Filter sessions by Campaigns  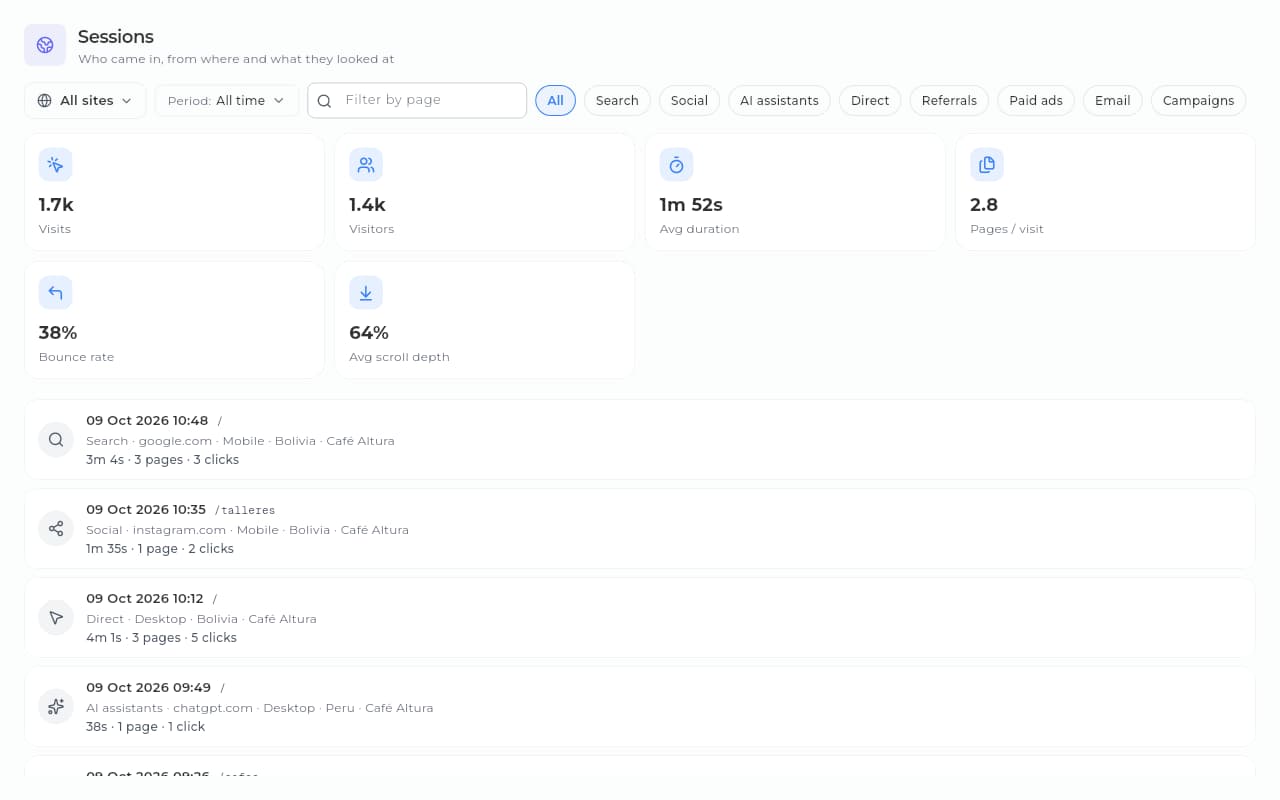click(x=1198, y=101)
